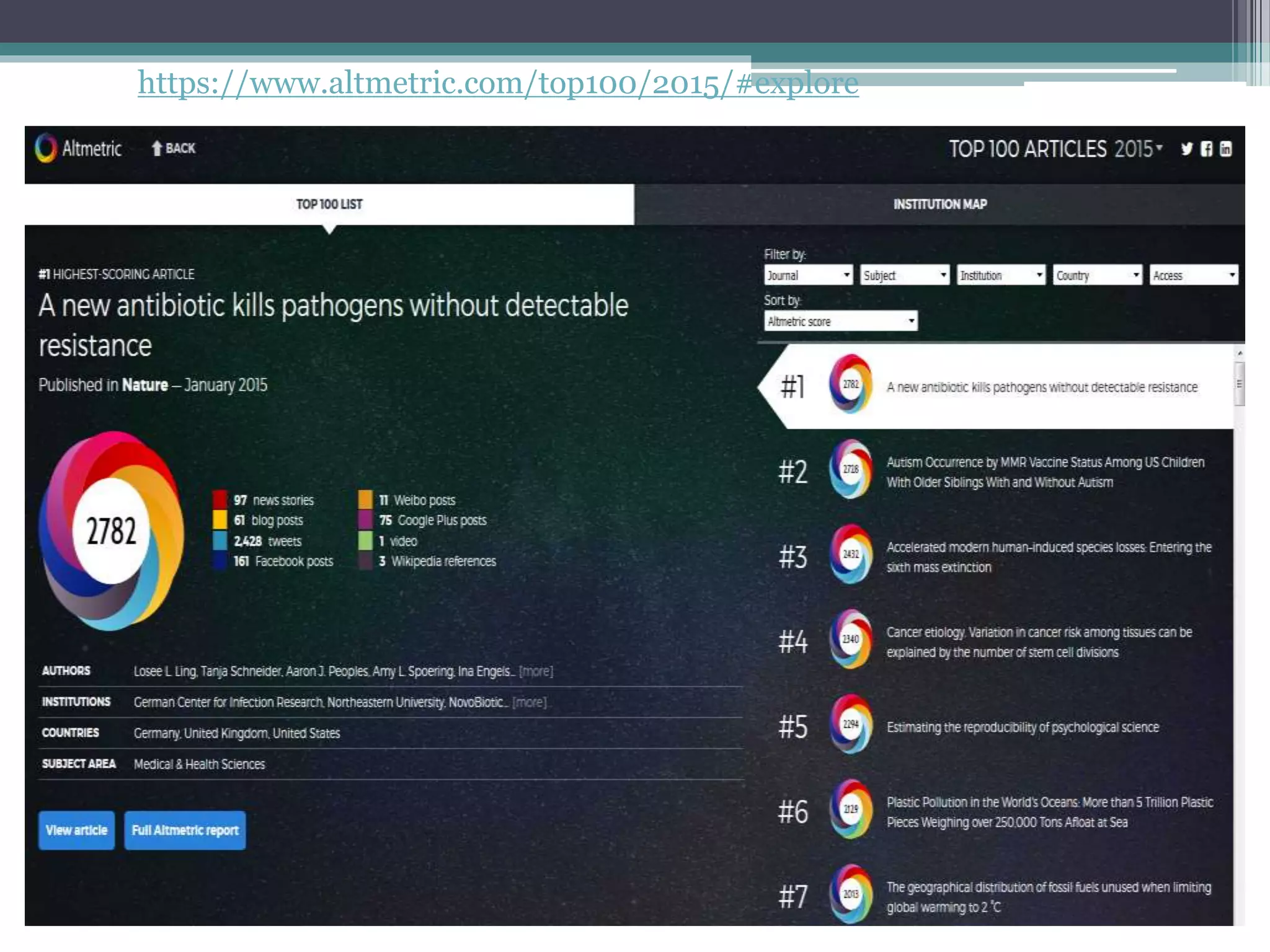This screenshot has width=1270, height=952.
Task: Click the 'Nature' journal name
Action: pos(144,385)
